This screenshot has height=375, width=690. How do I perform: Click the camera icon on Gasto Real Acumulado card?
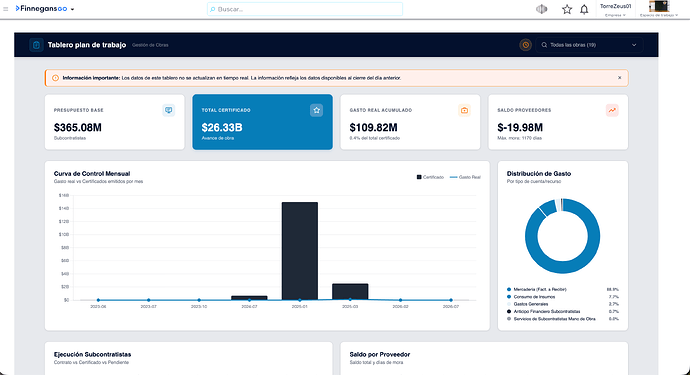(x=464, y=110)
